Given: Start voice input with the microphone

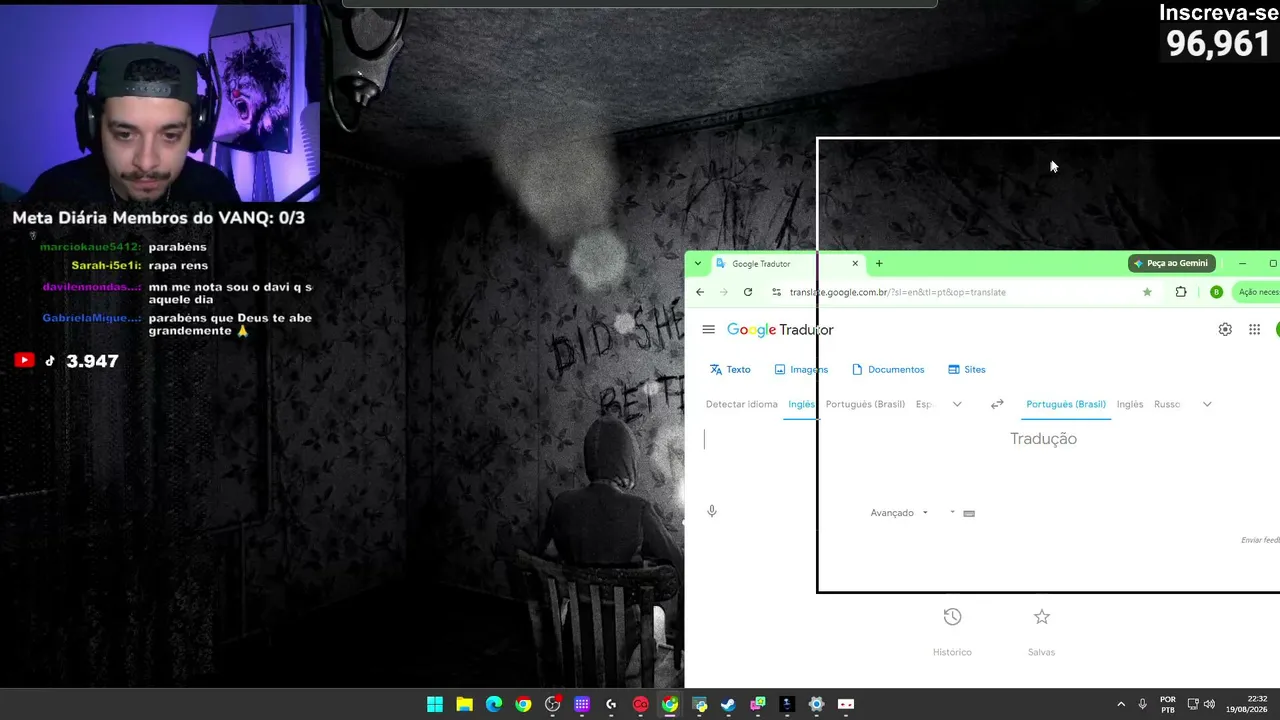Looking at the screenshot, I should pyautogui.click(x=712, y=512).
